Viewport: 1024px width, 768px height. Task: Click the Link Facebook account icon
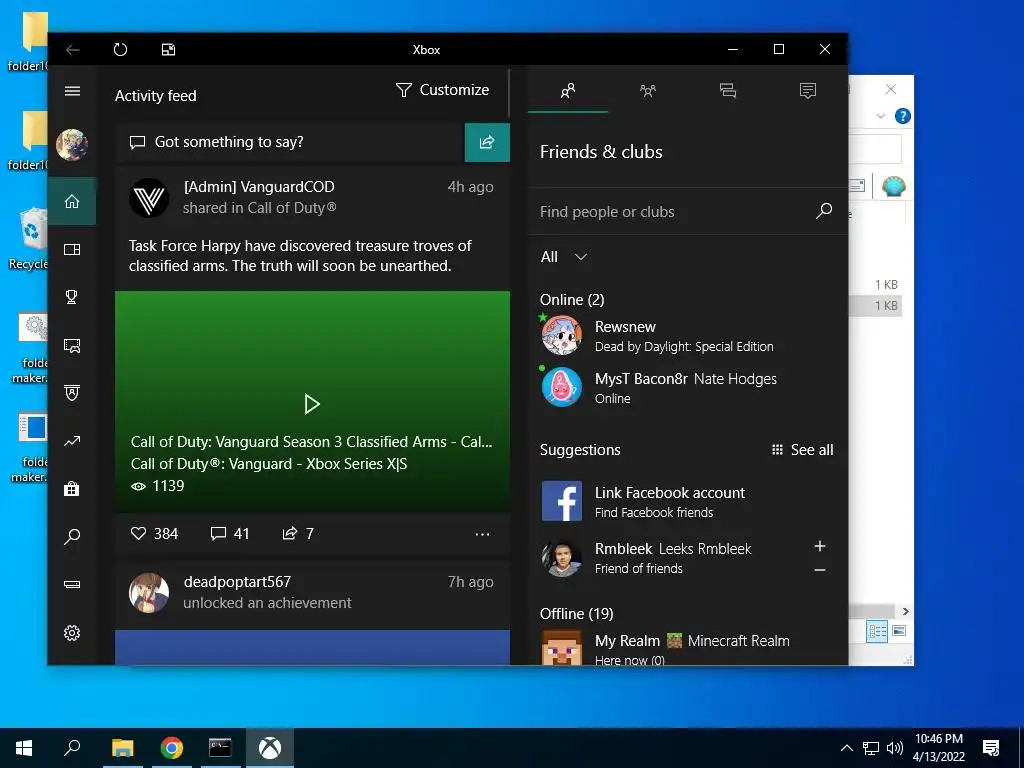[562, 502]
